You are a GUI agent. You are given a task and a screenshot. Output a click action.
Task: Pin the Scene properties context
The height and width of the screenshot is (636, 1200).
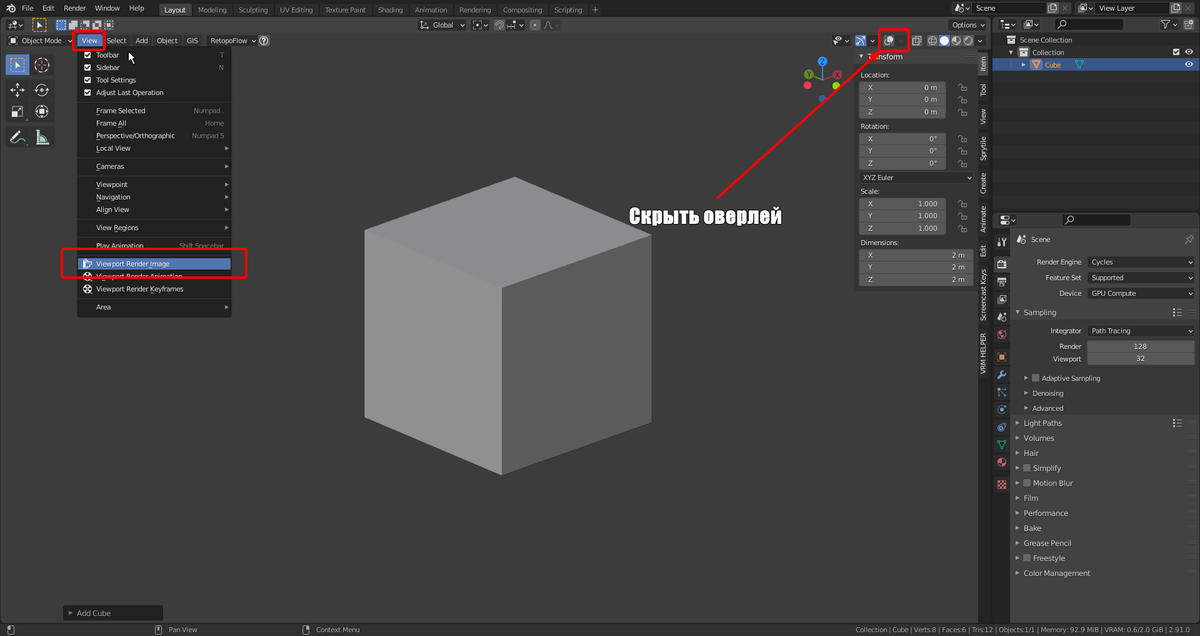coord(1188,240)
